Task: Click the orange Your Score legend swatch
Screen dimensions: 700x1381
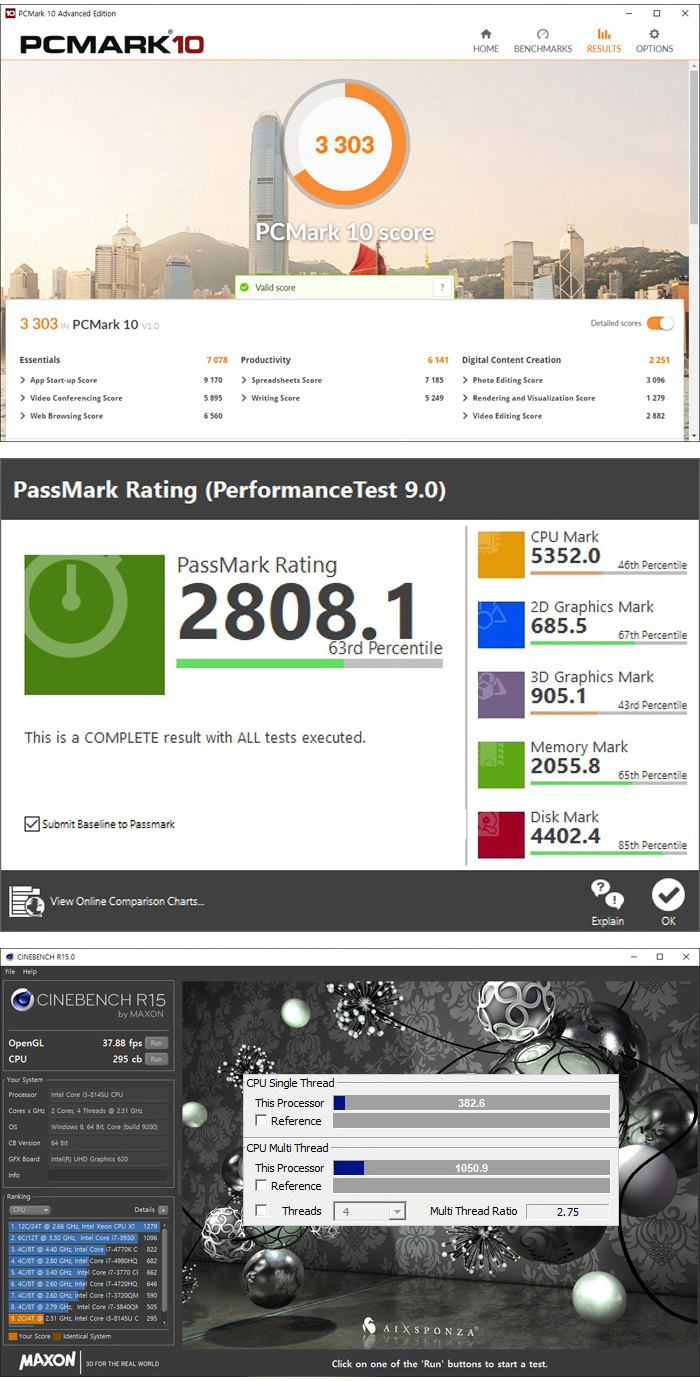Action: (12, 1336)
